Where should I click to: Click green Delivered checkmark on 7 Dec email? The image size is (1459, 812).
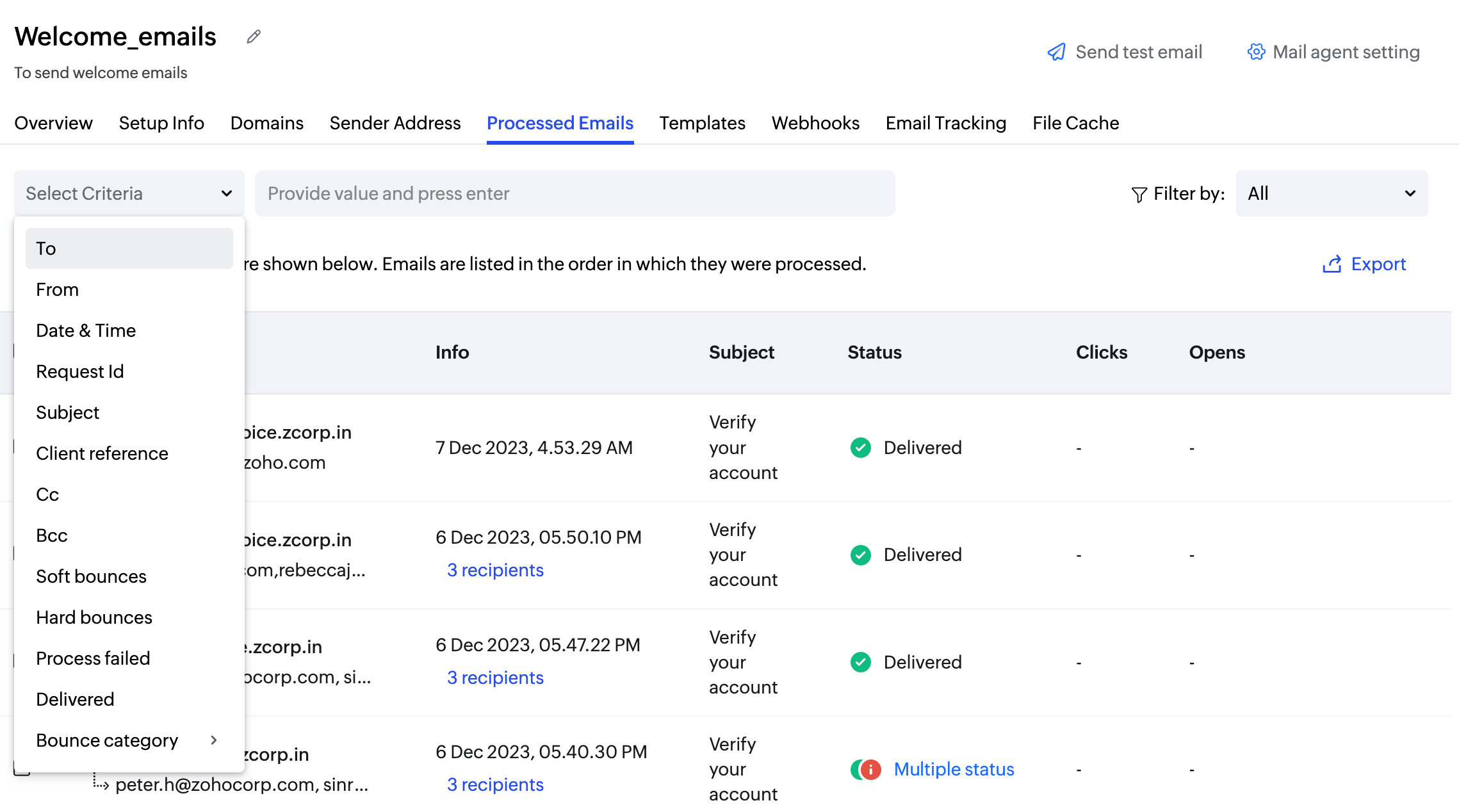(x=860, y=448)
